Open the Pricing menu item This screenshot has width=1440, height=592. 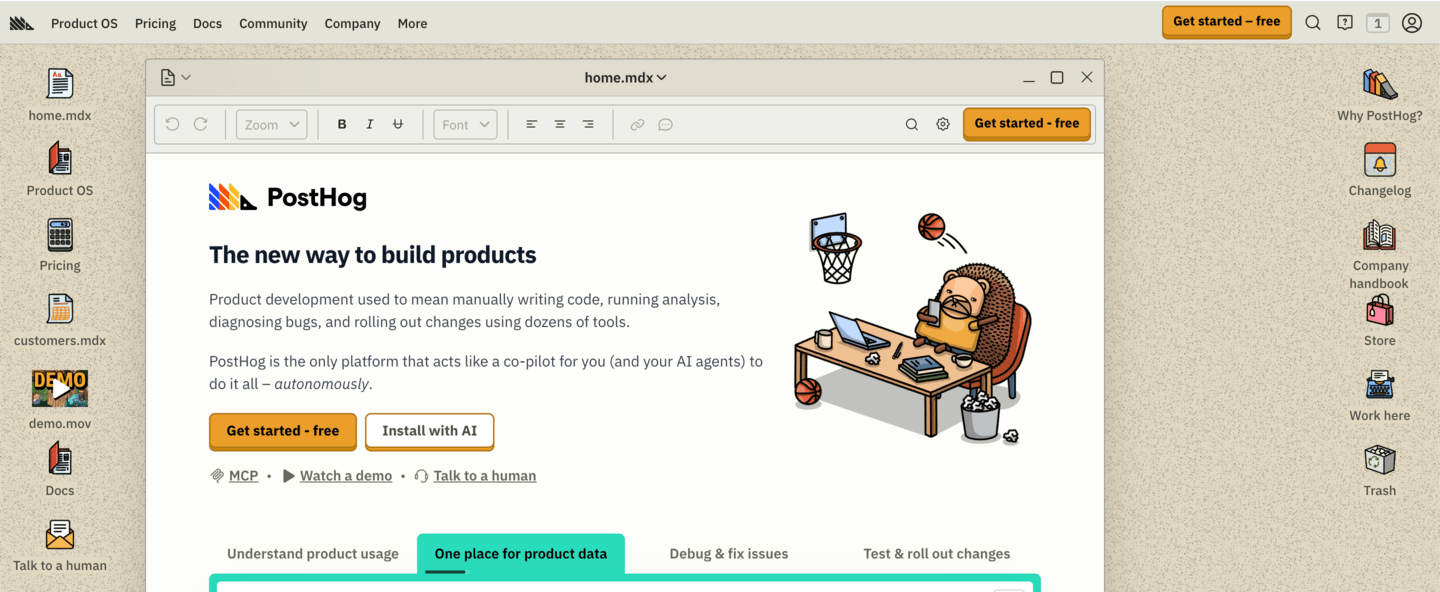tap(155, 23)
